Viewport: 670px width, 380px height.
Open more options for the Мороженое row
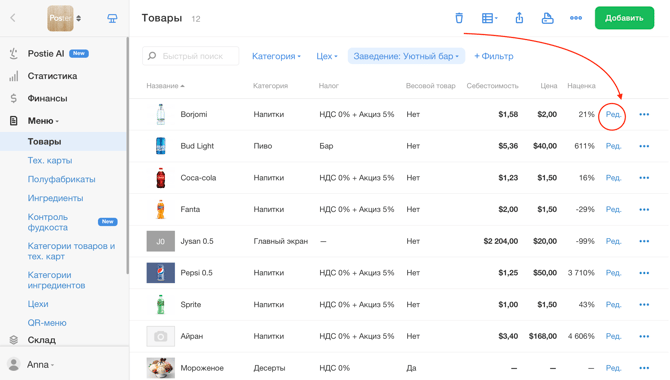[x=644, y=368]
